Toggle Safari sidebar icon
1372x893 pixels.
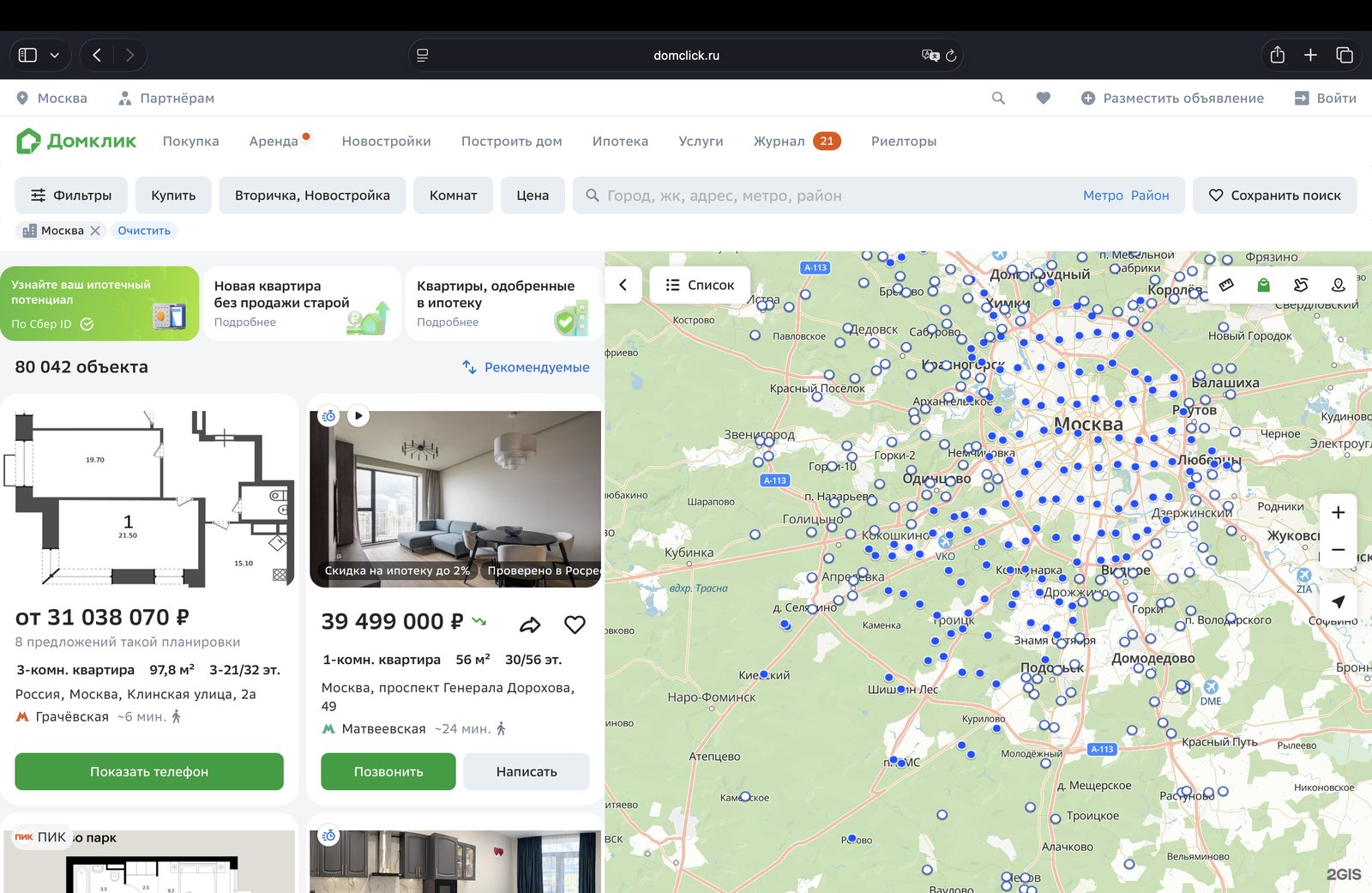27,55
